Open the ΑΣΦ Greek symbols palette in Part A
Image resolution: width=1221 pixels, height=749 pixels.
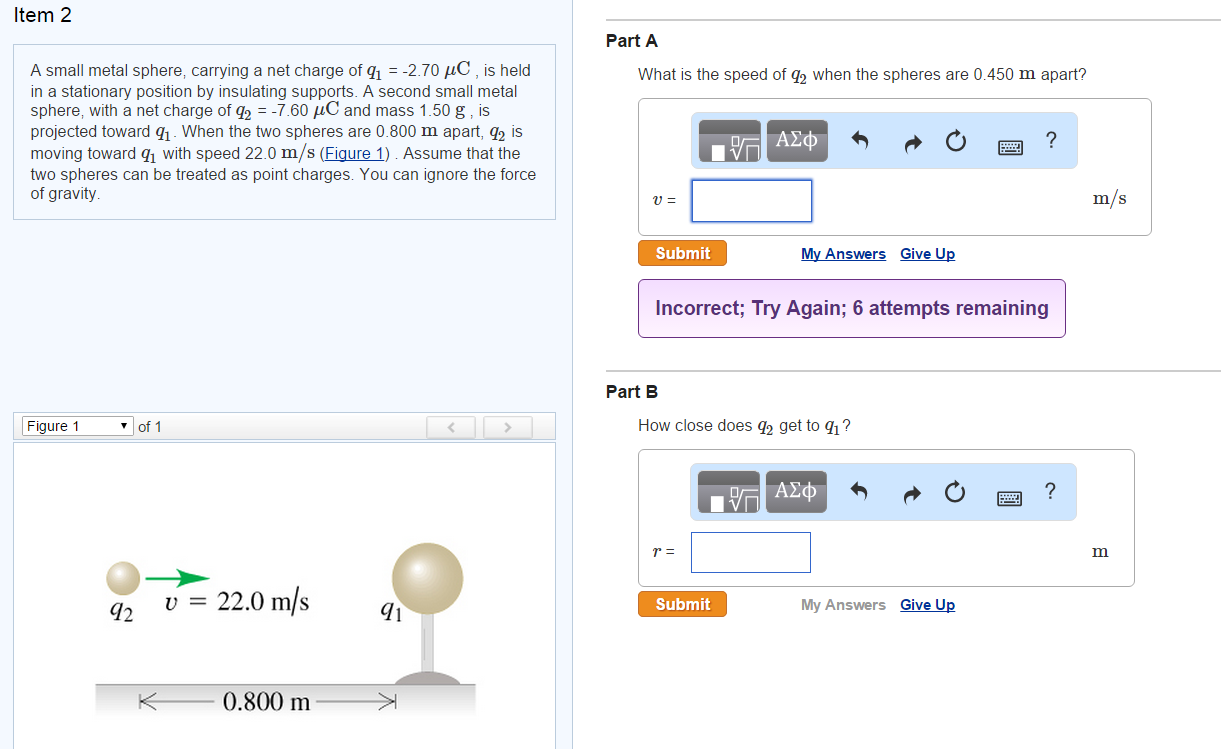click(796, 140)
